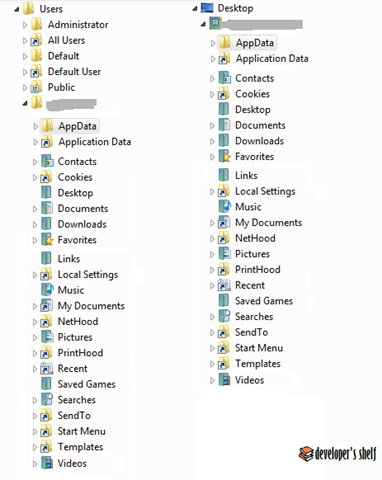382x480 pixels.
Task: Click the All Users shortcut folder icon
Action: pyautogui.click(x=36, y=40)
